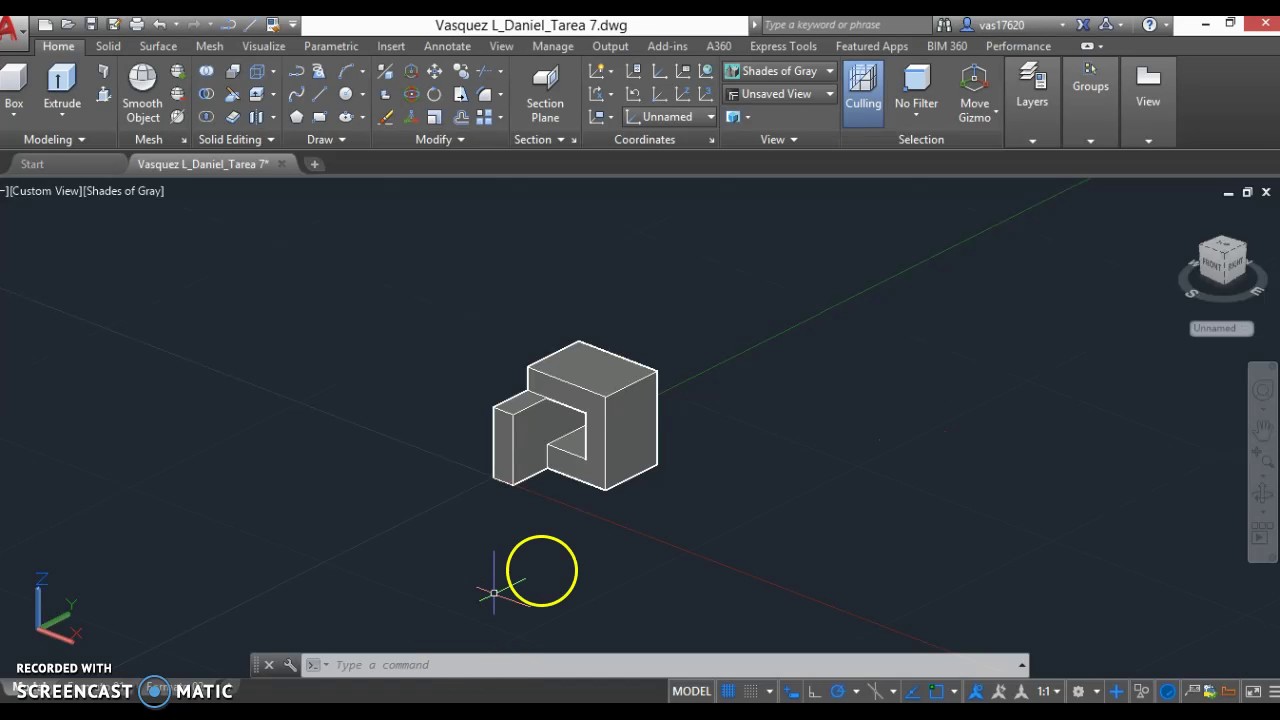Screen dimensions: 1280x720
Task: Toggle Polar Tracking in status bar
Action: [x=838, y=691]
